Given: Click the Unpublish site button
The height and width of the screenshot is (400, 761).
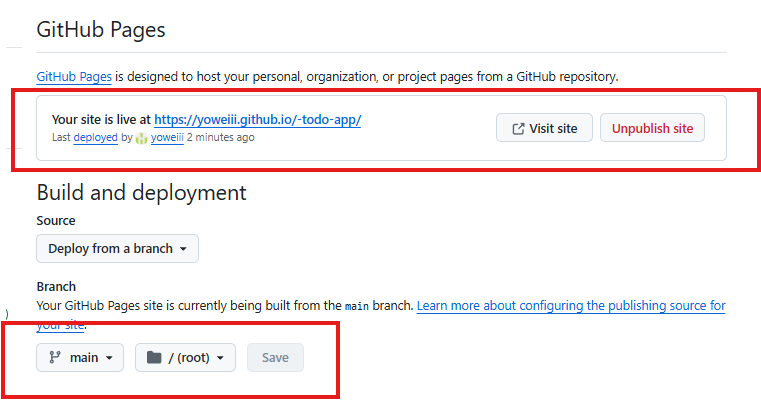Looking at the screenshot, I should click(652, 128).
